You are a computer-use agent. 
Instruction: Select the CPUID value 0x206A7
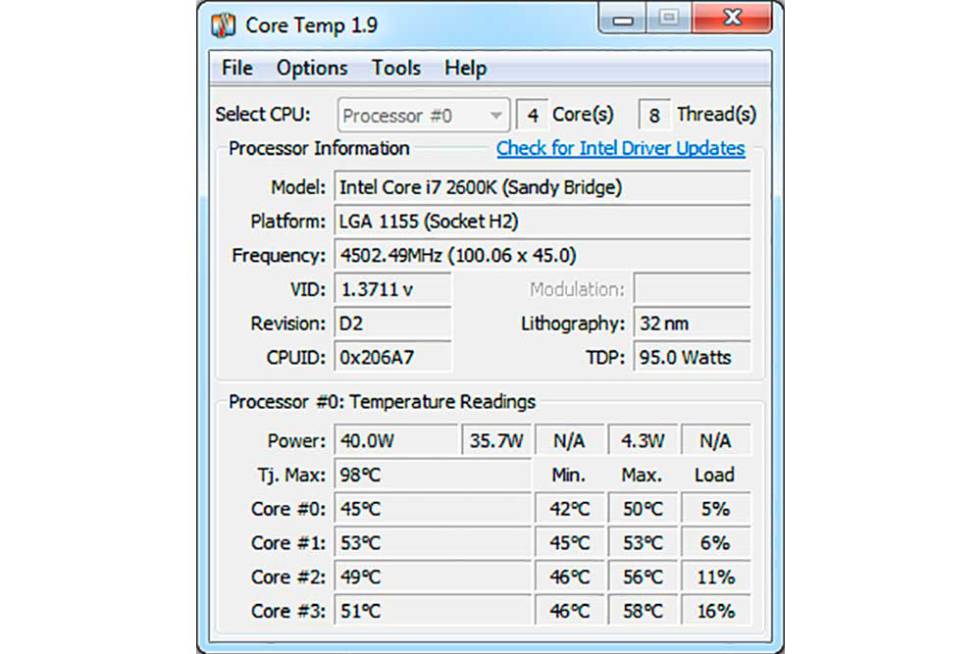pos(392,357)
